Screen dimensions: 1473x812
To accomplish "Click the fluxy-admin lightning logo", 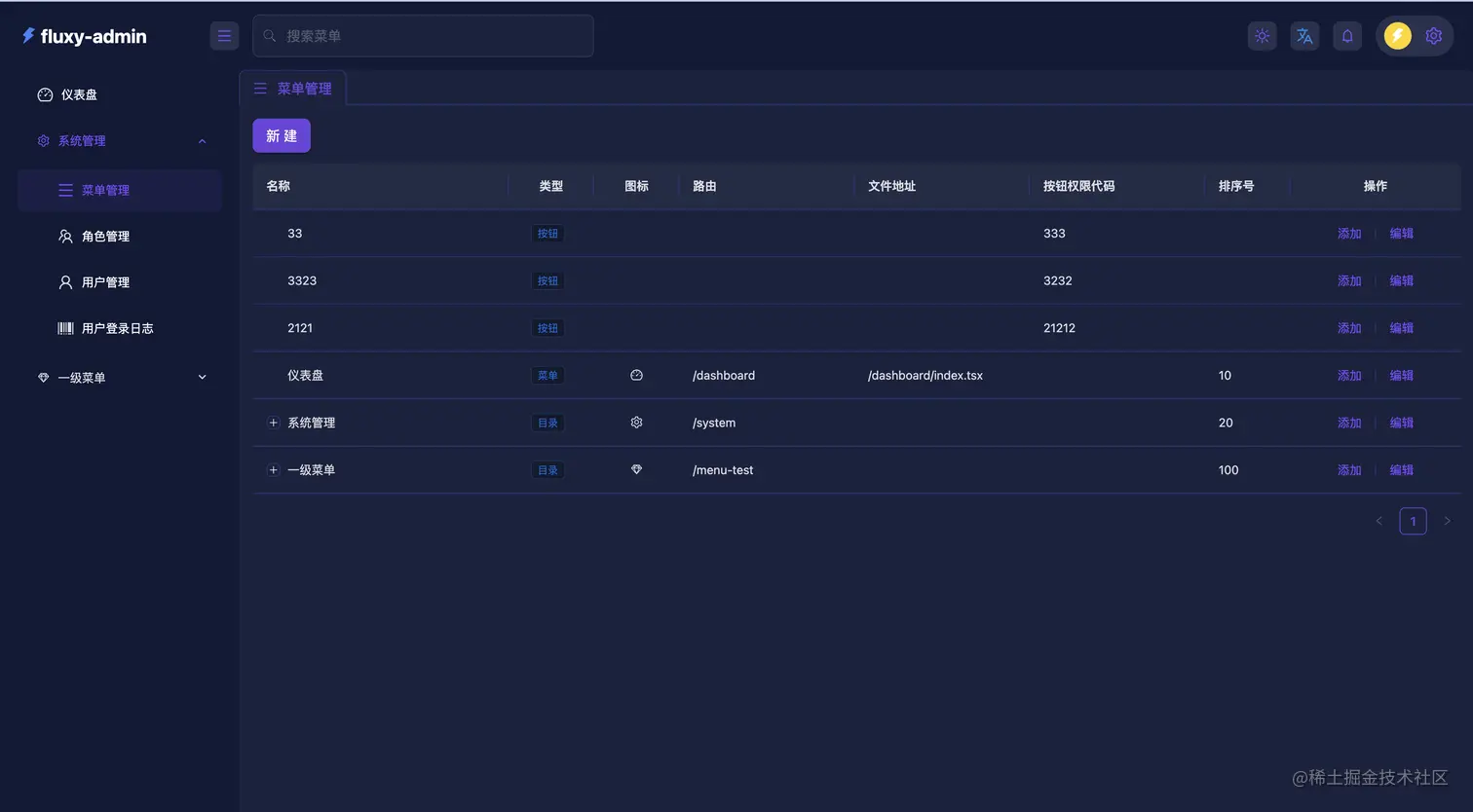I will [28, 36].
